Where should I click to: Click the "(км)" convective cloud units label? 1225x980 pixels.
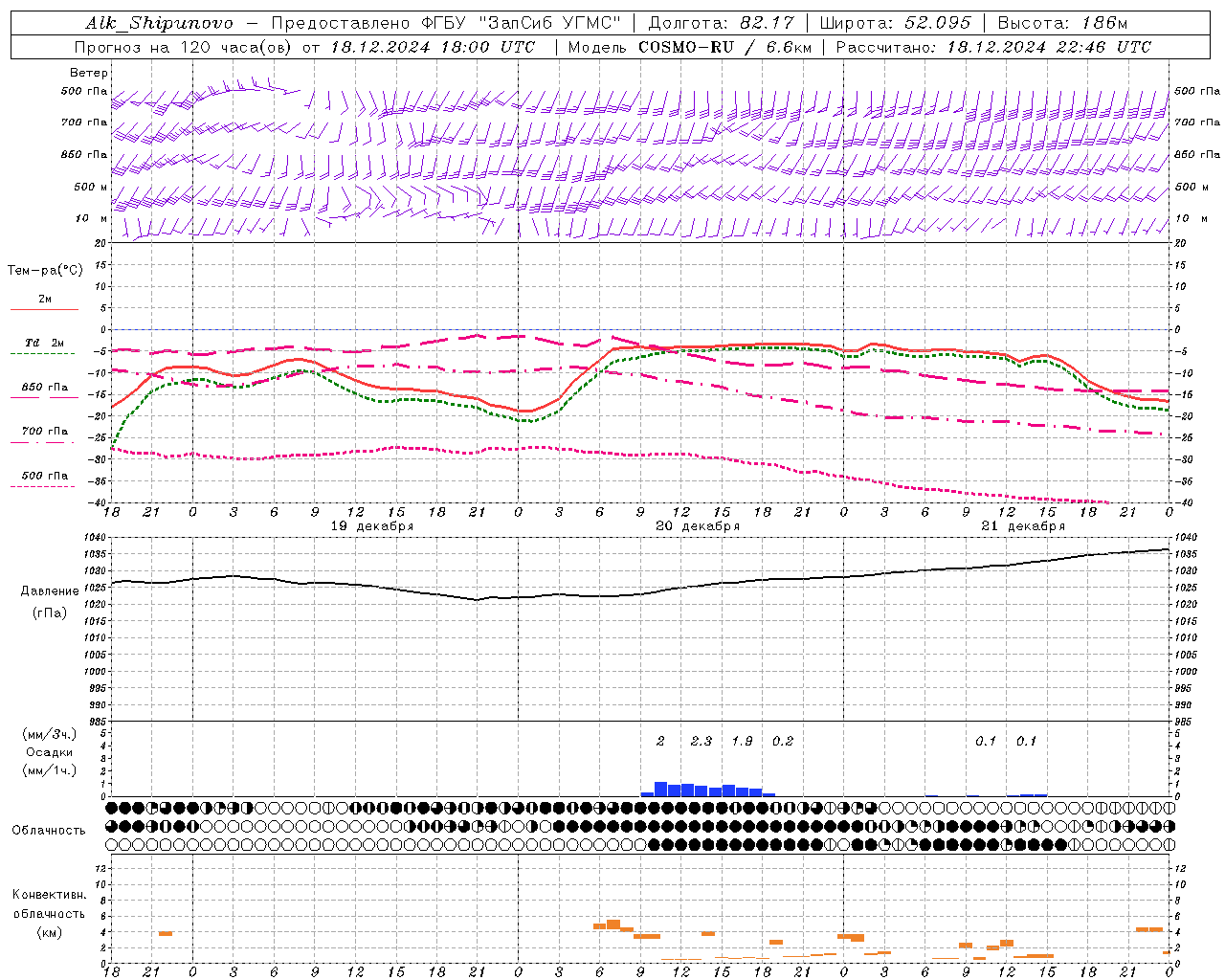click(x=50, y=932)
